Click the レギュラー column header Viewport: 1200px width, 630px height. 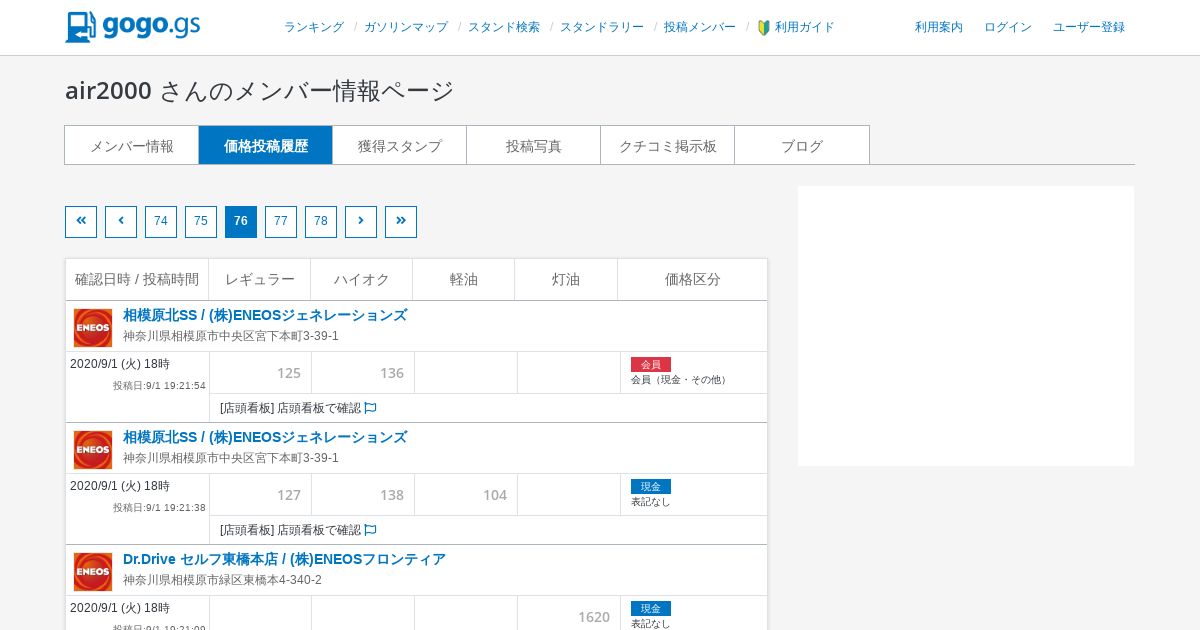pyautogui.click(x=260, y=280)
